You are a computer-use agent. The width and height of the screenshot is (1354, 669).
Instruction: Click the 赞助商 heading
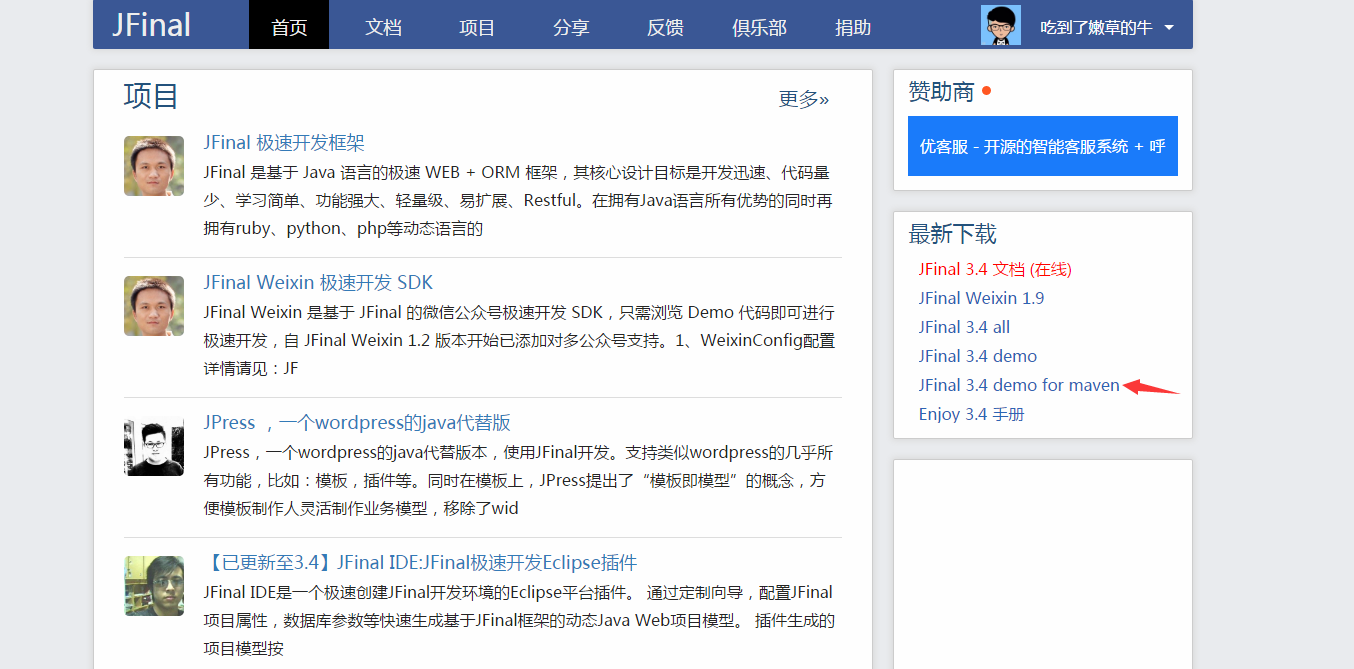(941, 92)
